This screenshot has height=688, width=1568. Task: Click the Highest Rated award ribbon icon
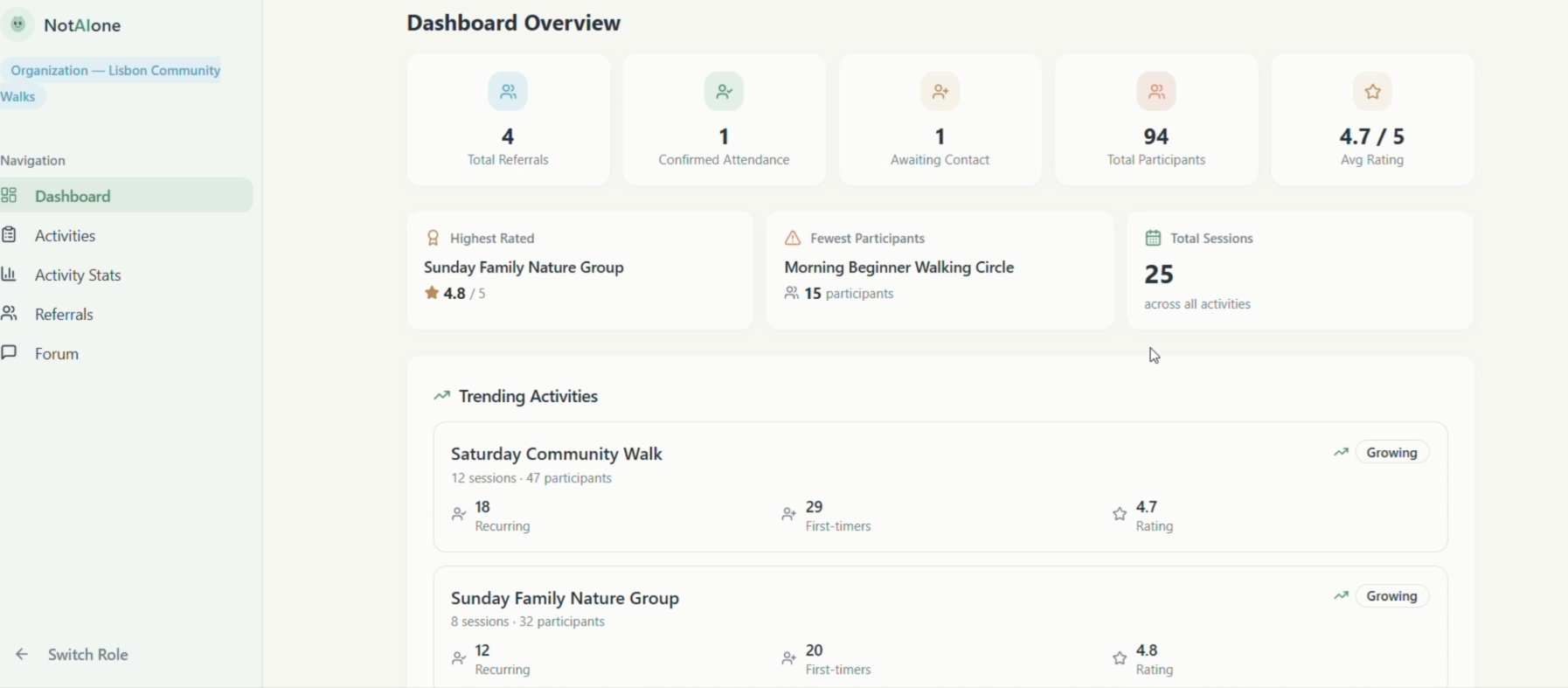point(433,238)
